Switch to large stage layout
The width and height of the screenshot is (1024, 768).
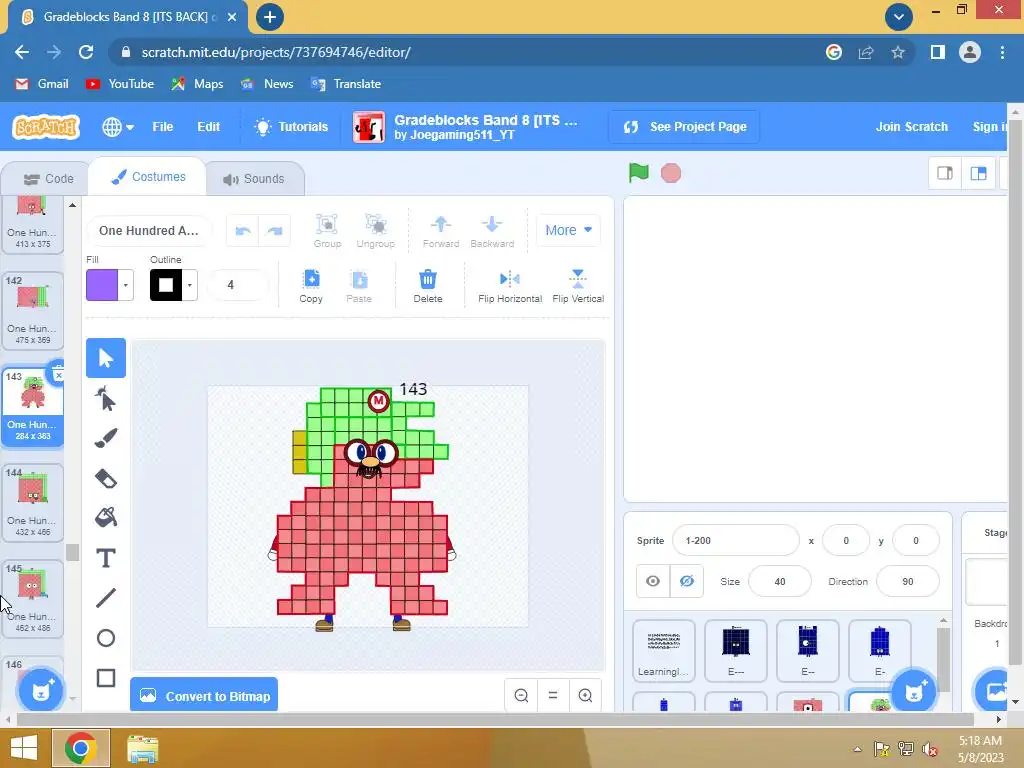[978, 173]
